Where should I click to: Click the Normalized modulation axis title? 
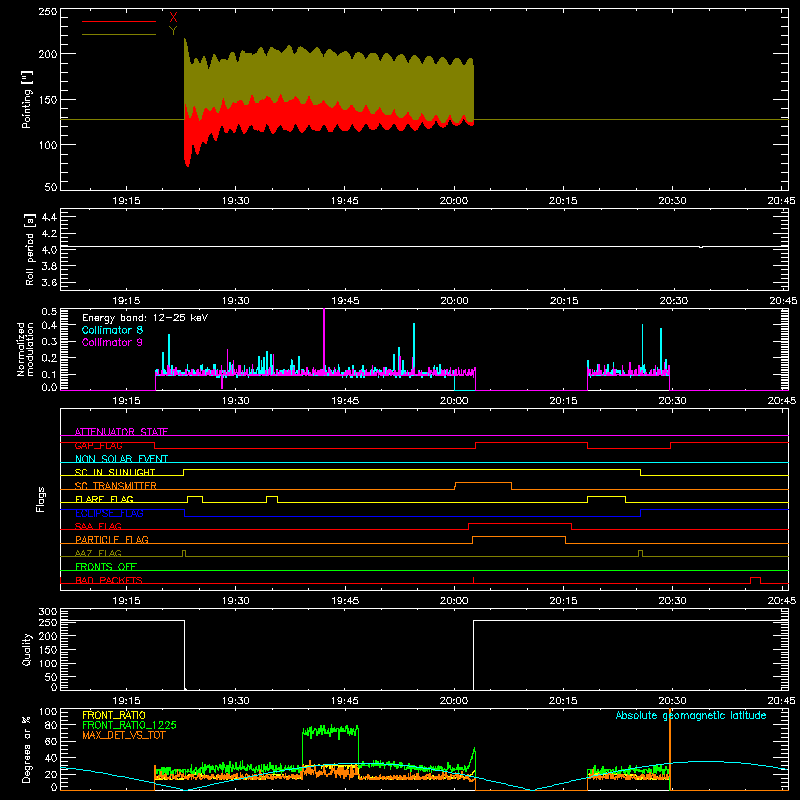coord(26,349)
